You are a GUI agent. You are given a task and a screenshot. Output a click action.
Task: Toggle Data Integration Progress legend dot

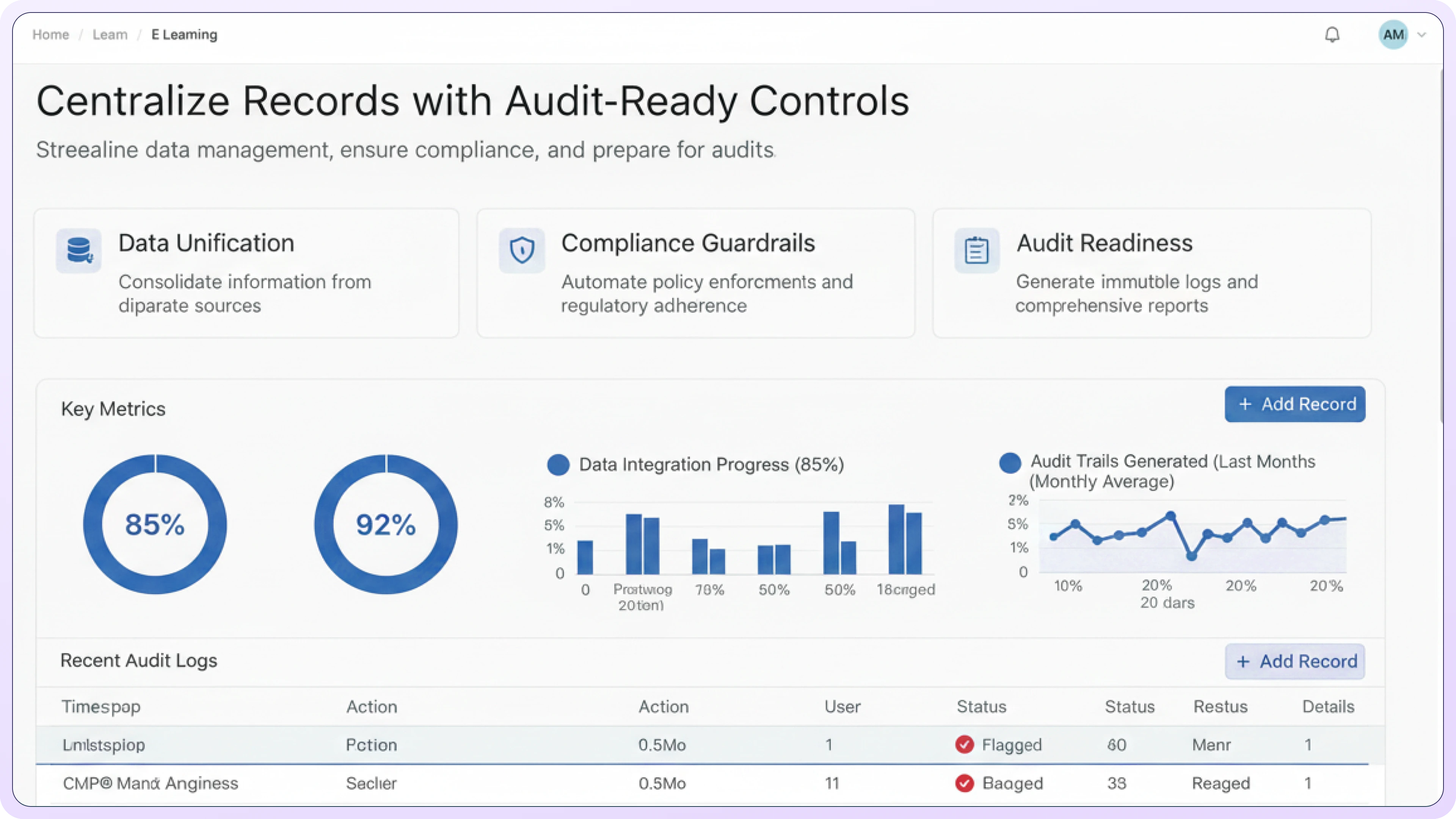559,464
